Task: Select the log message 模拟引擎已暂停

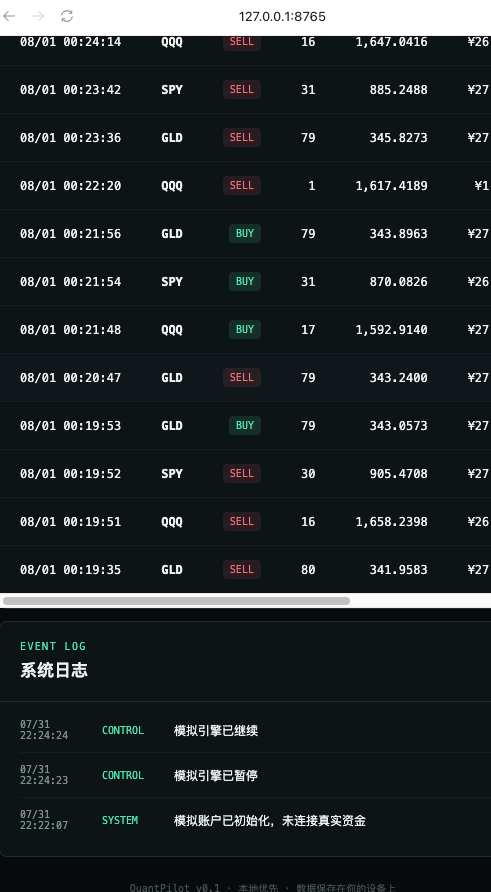Action: [216, 775]
